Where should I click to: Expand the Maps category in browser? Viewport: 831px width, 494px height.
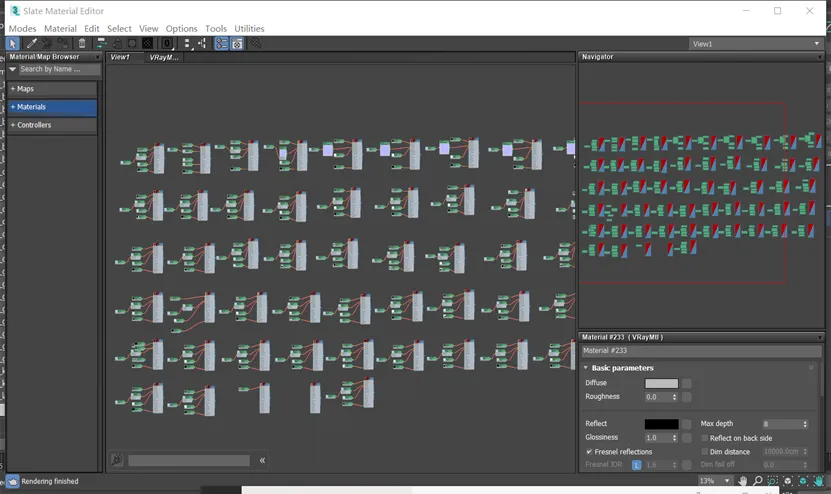pos(25,89)
